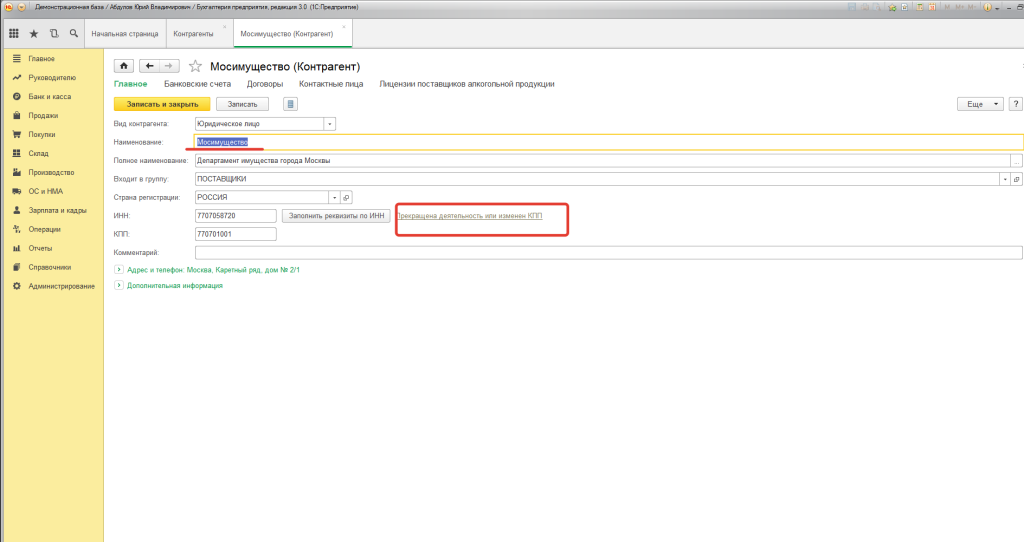This screenshot has width=1024, height=542.
Task: Open the history icon in top panel
Action: (x=54, y=33)
